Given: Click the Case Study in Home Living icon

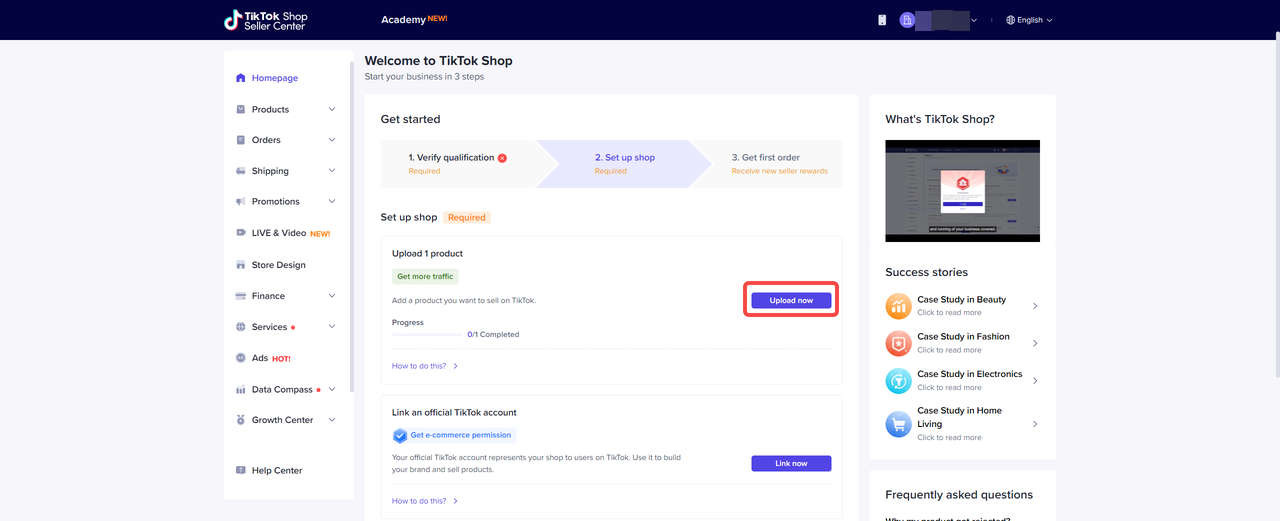Looking at the screenshot, I should [x=898, y=424].
